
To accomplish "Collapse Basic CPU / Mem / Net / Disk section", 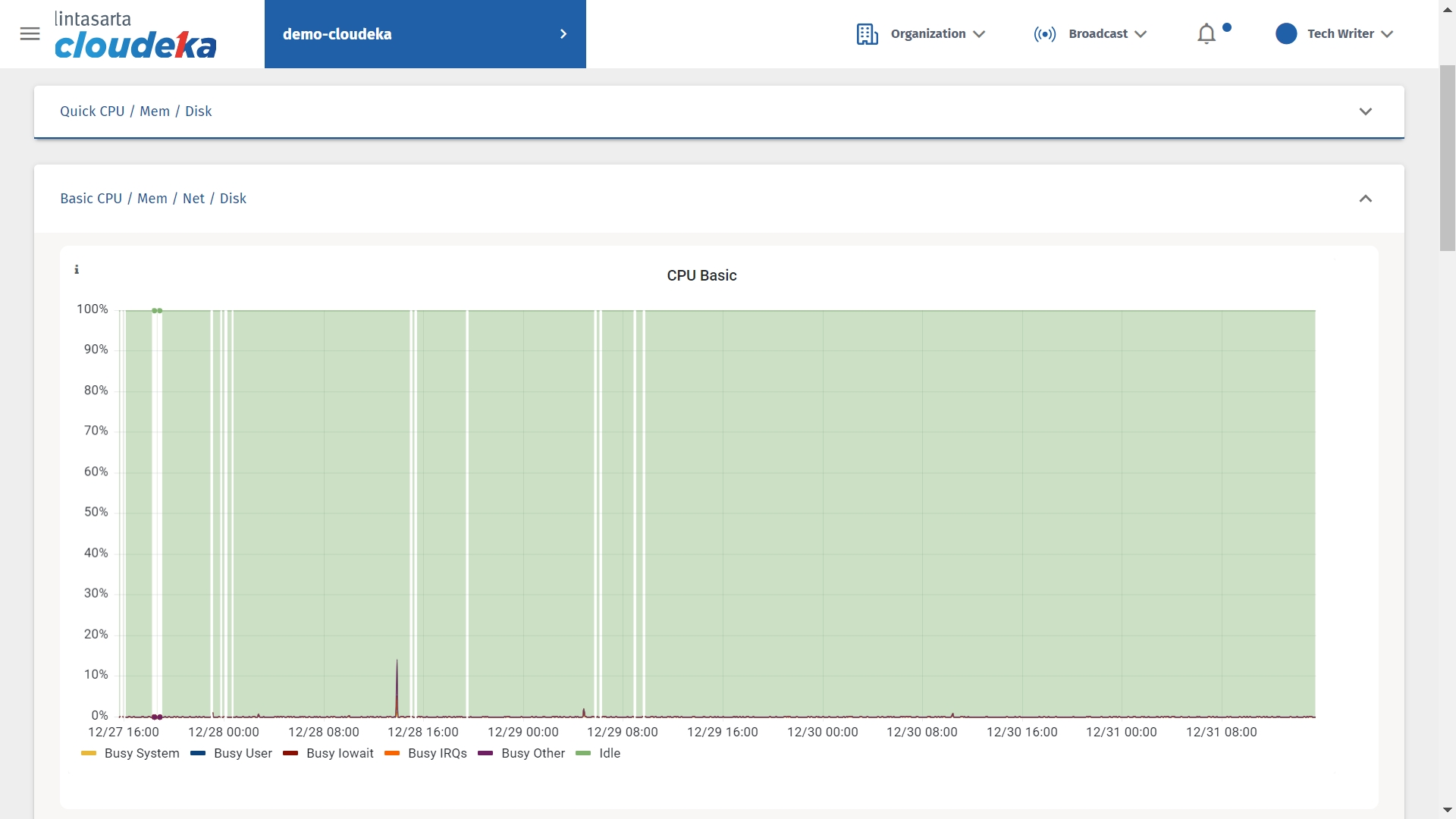I will (1365, 199).
